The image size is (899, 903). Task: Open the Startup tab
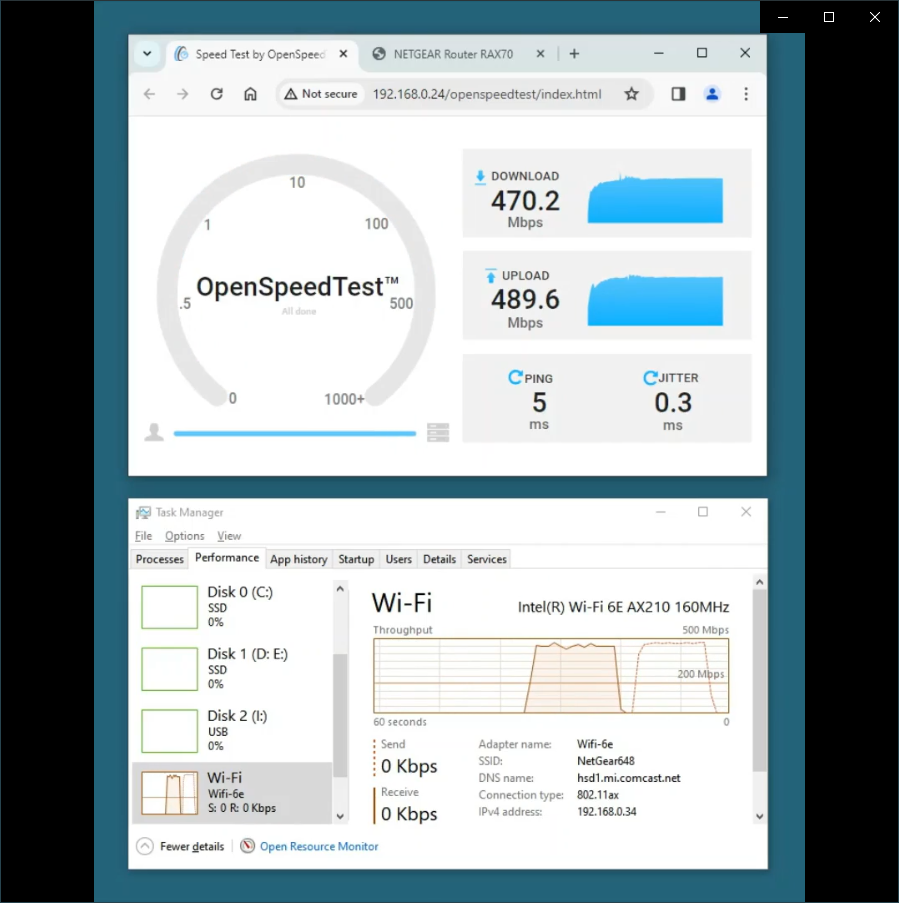point(356,559)
